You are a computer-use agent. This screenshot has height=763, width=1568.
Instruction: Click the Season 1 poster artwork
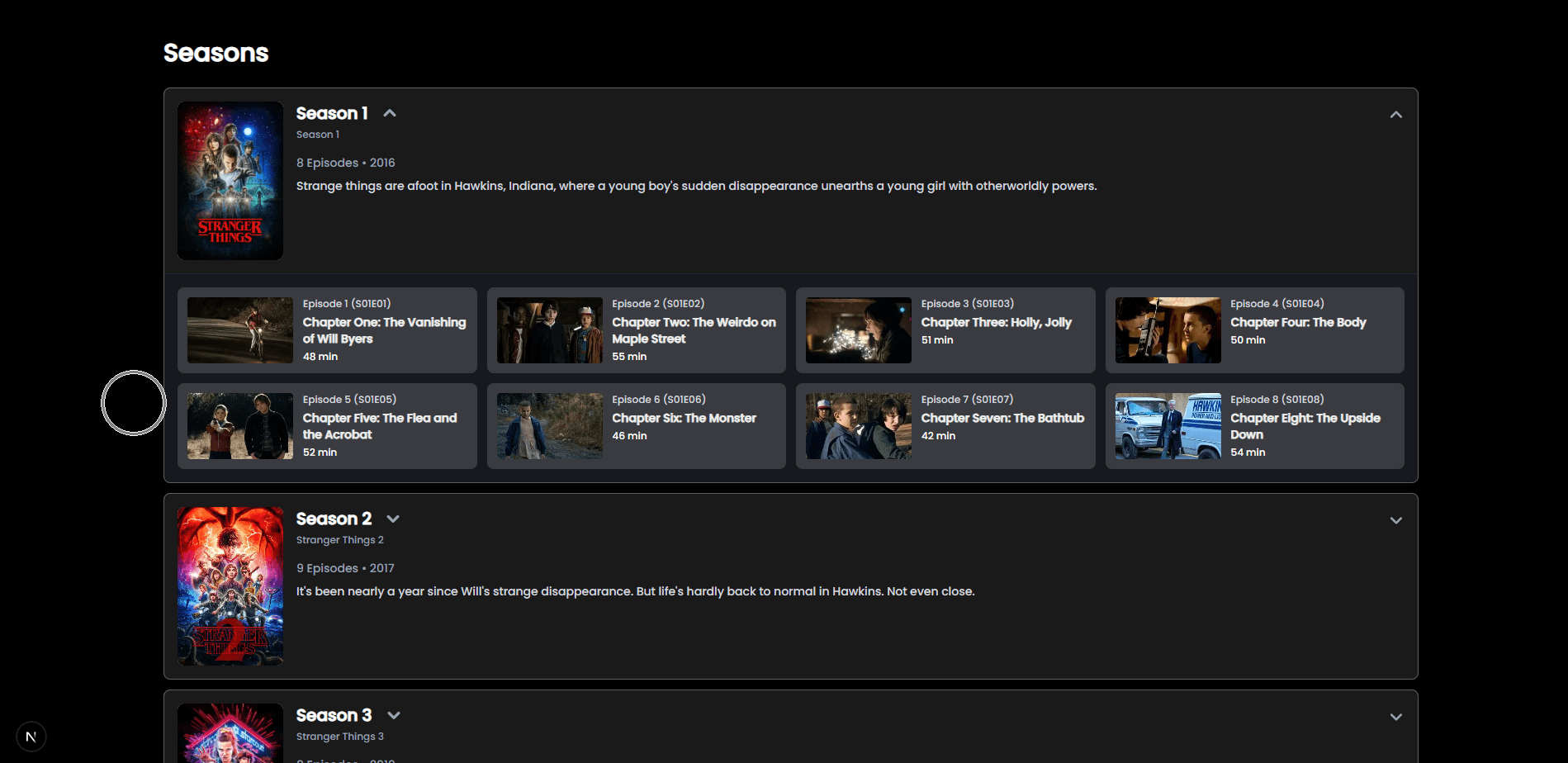pyautogui.click(x=230, y=181)
